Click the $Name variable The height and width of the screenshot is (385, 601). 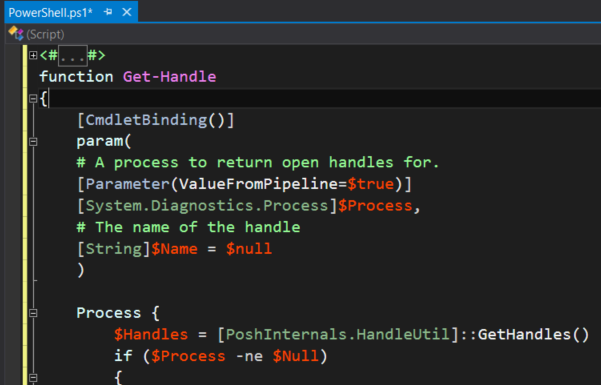(174, 249)
